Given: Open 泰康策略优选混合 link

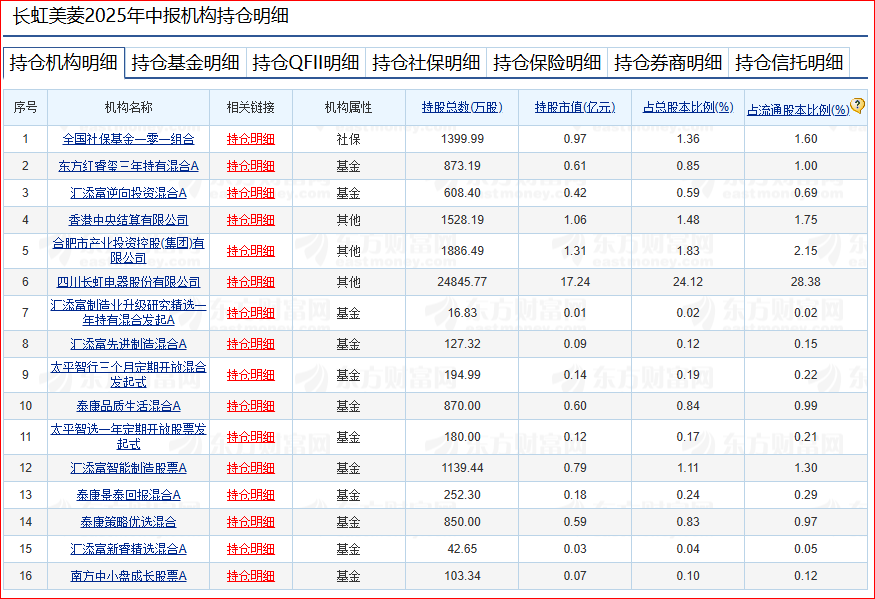Looking at the screenshot, I should pos(128,522).
